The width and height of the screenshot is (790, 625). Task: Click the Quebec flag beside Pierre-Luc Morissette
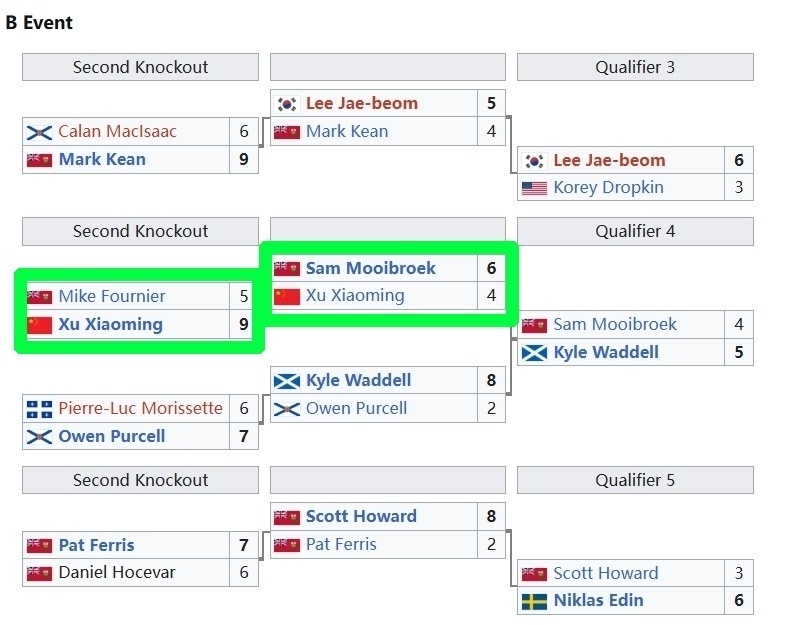[39, 408]
